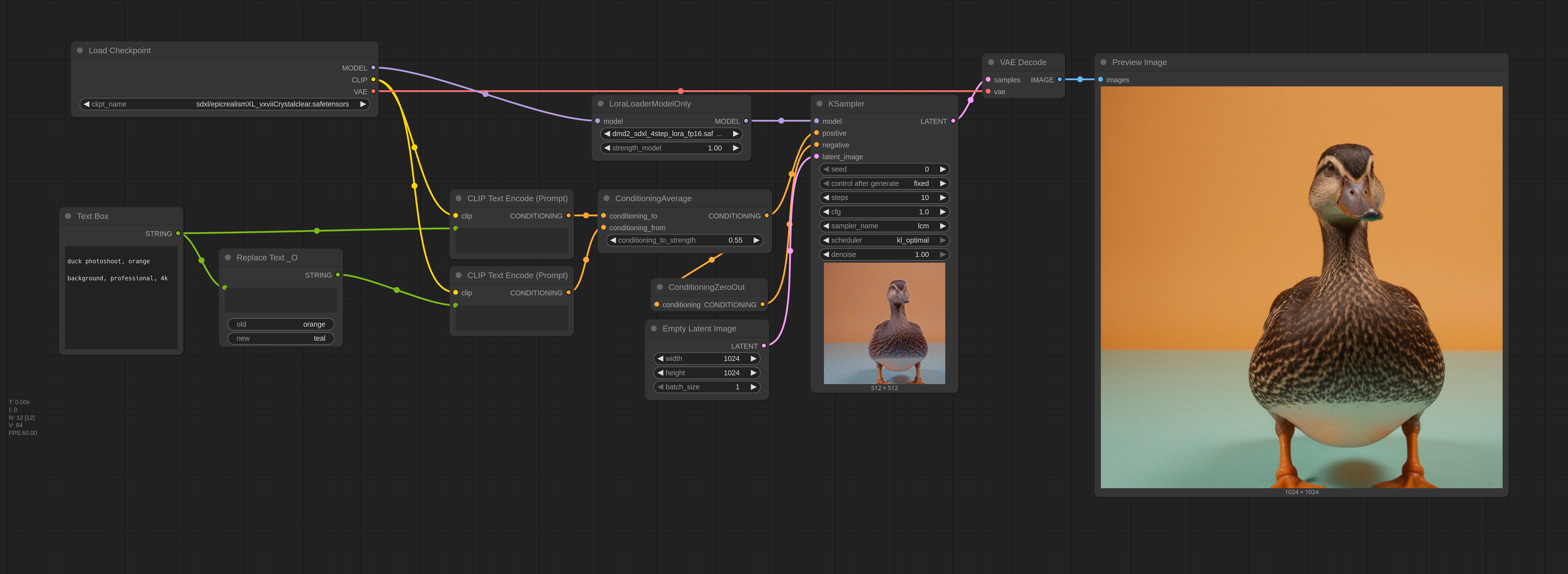Click the 512 × 512 duck preview in KSampler

pos(884,323)
